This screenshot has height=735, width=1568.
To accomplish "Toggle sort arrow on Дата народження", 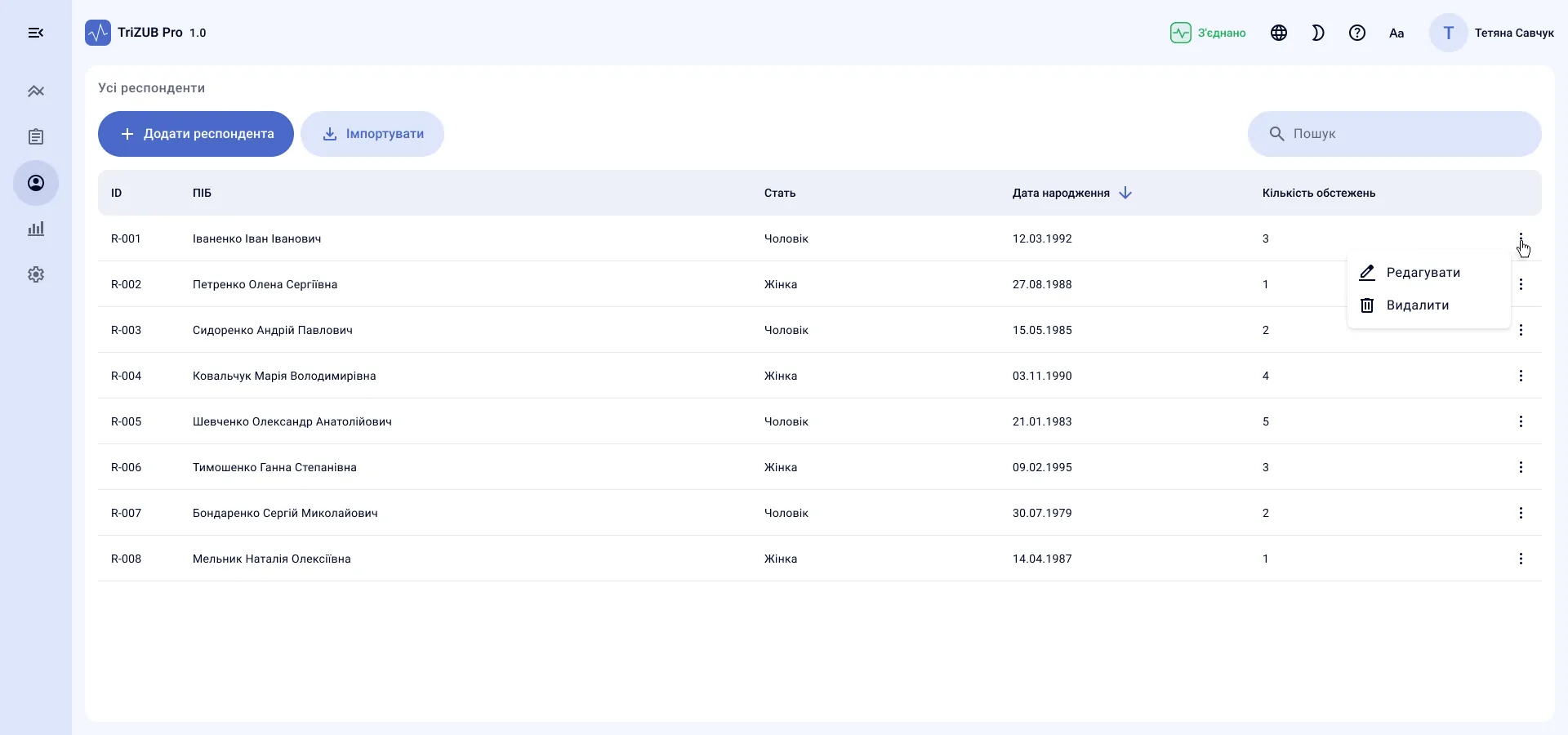I will coord(1125,193).
